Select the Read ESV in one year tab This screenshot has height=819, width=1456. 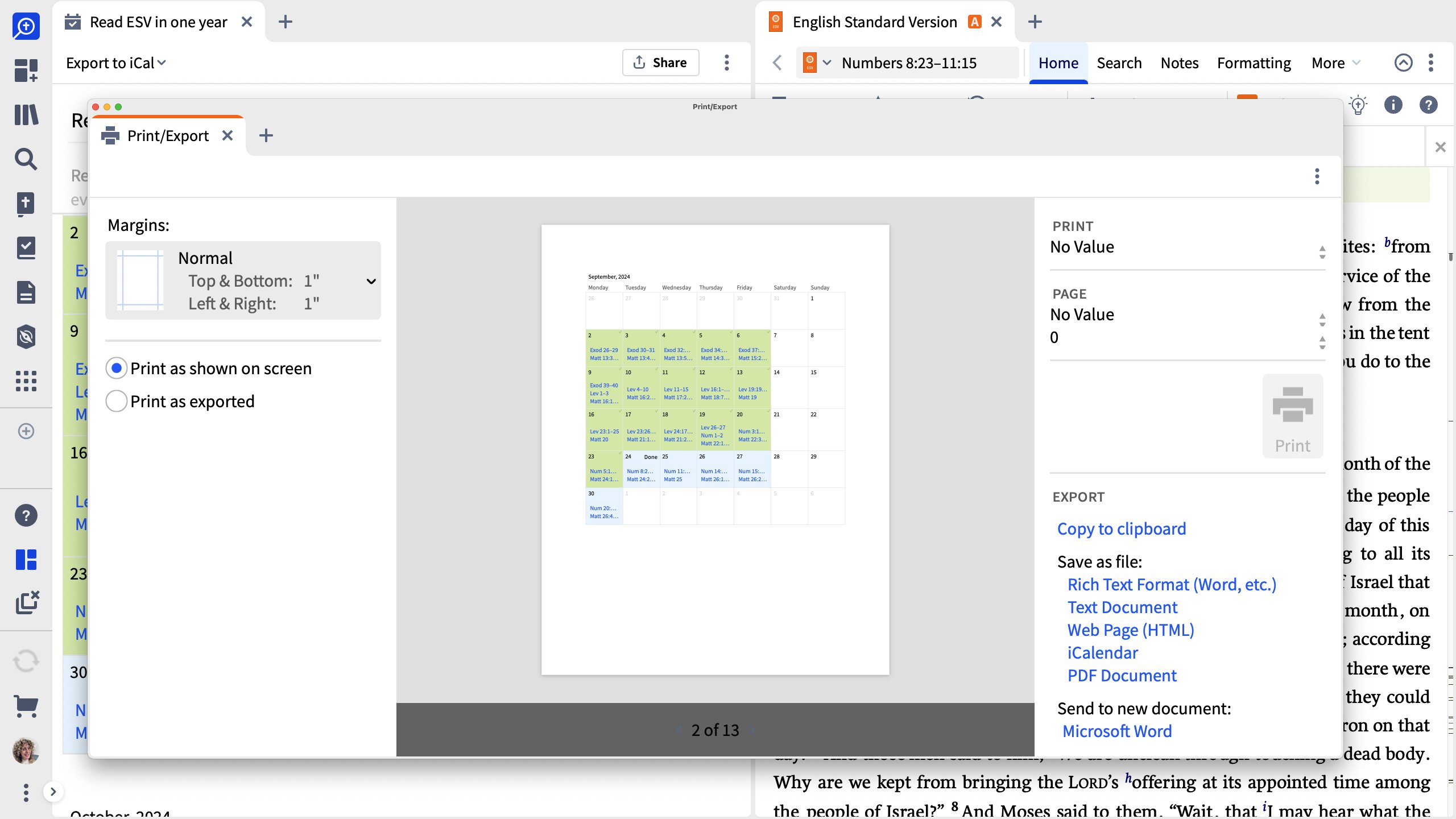[158, 22]
